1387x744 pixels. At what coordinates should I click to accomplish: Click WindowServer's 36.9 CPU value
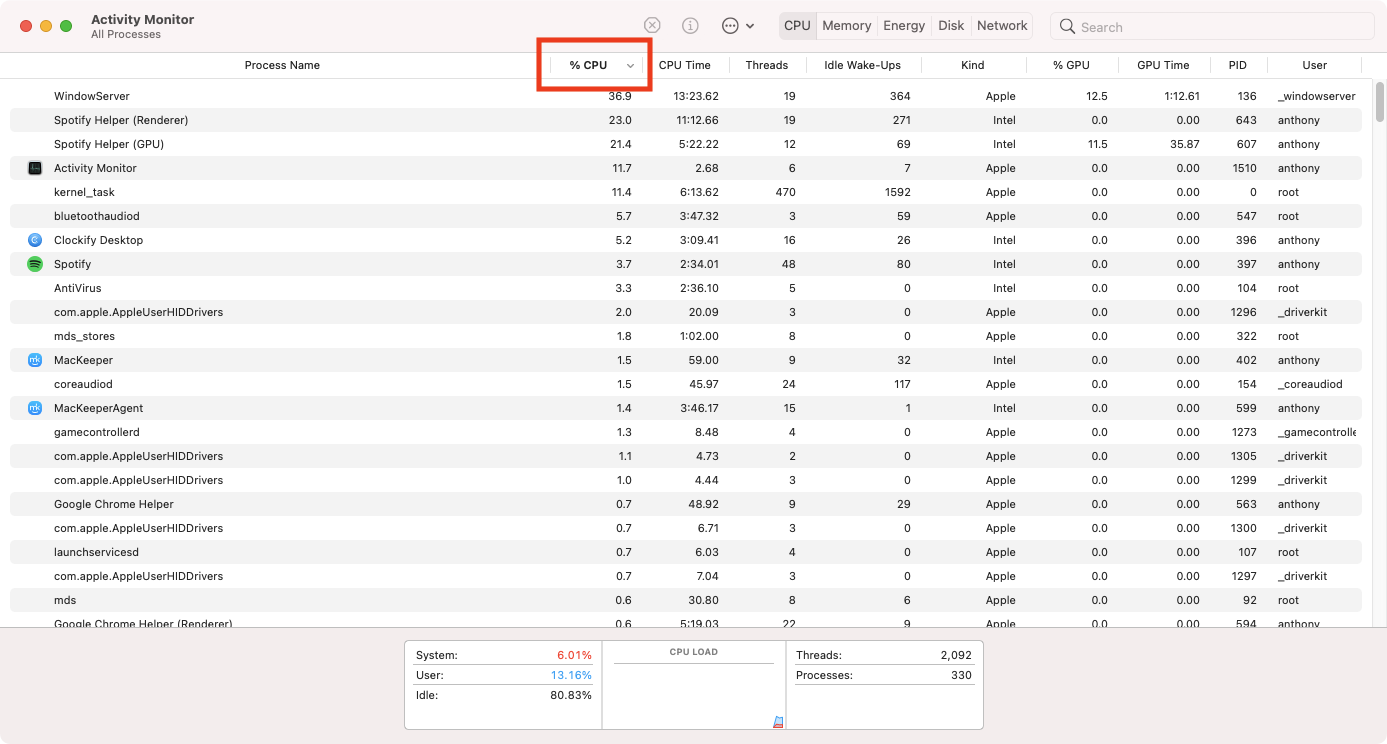coord(620,96)
